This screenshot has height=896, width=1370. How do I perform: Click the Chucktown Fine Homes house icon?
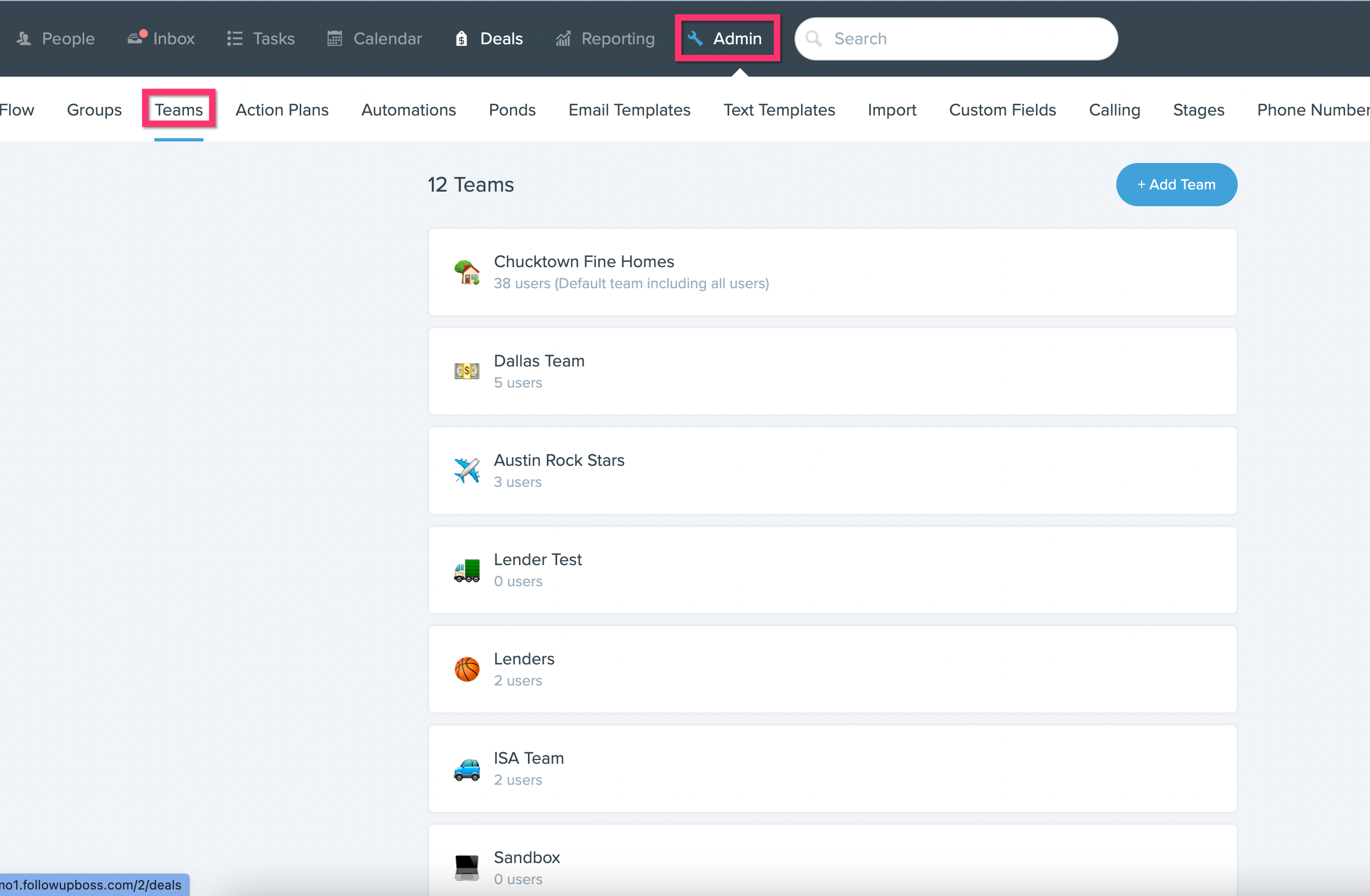467,272
